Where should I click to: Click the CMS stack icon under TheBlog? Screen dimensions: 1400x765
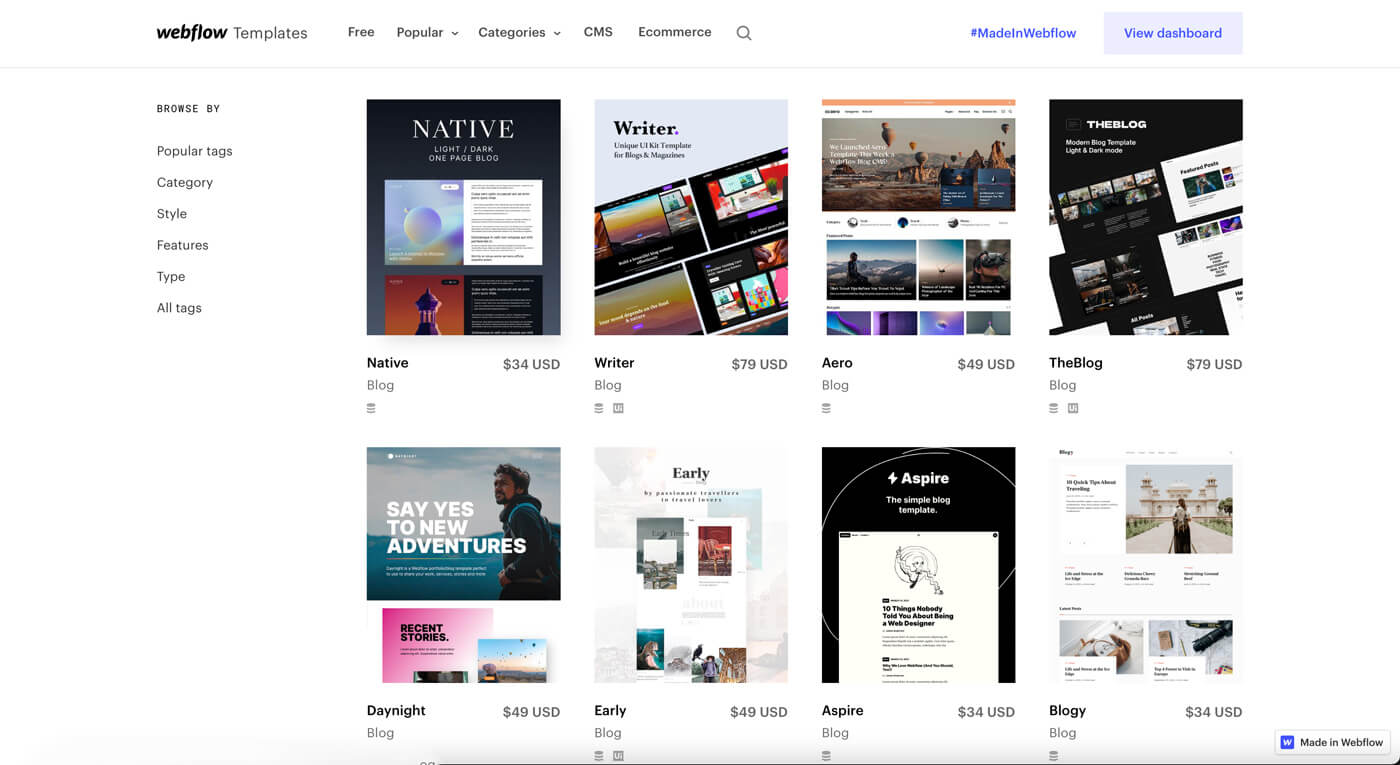pos(1053,408)
